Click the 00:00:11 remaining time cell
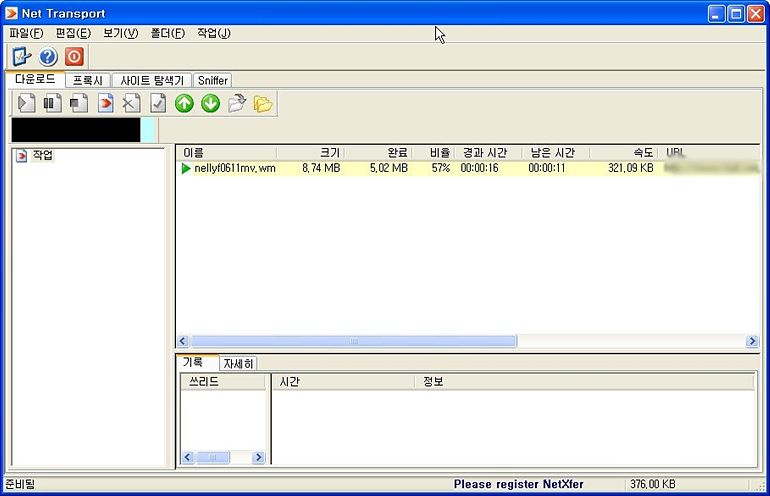This screenshot has height=496, width=770. 547,168
